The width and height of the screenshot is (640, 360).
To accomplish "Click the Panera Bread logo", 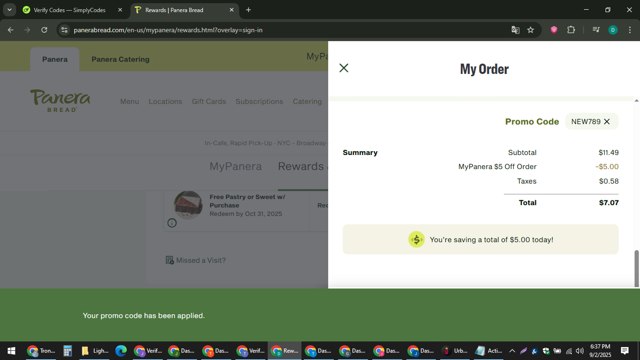I will point(60,100).
